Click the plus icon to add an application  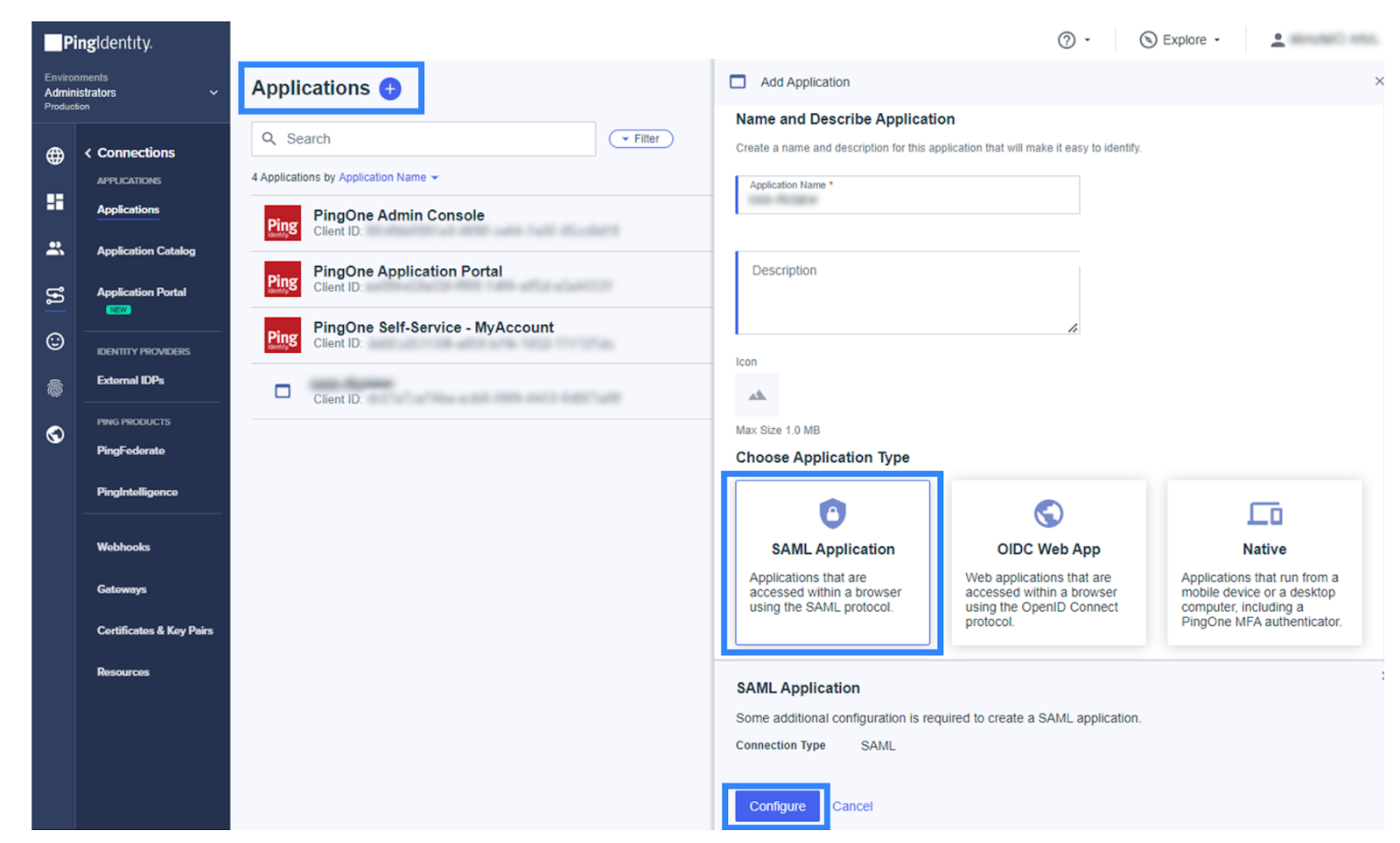click(x=390, y=88)
